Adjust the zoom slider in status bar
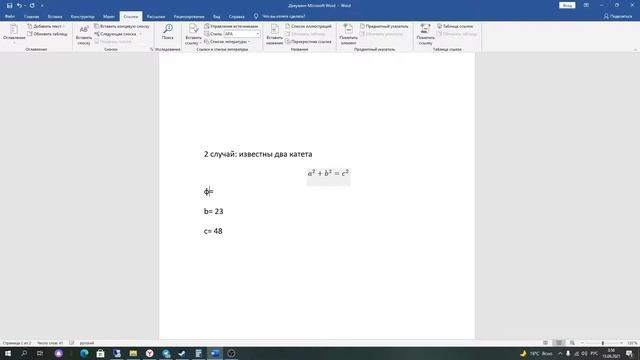The image size is (640, 360). click(x=602, y=343)
